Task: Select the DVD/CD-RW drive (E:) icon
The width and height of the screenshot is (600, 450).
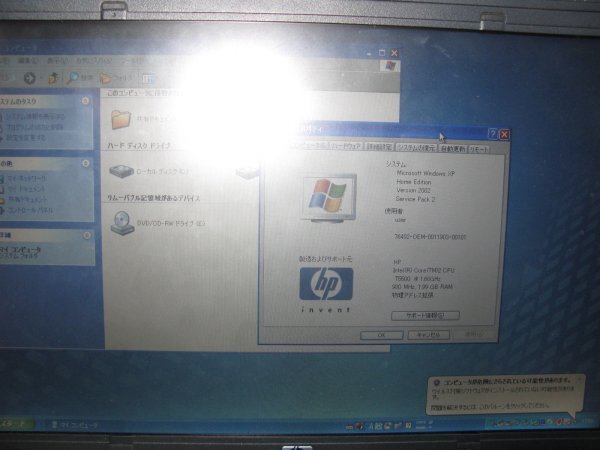Action: coord(122,223)
